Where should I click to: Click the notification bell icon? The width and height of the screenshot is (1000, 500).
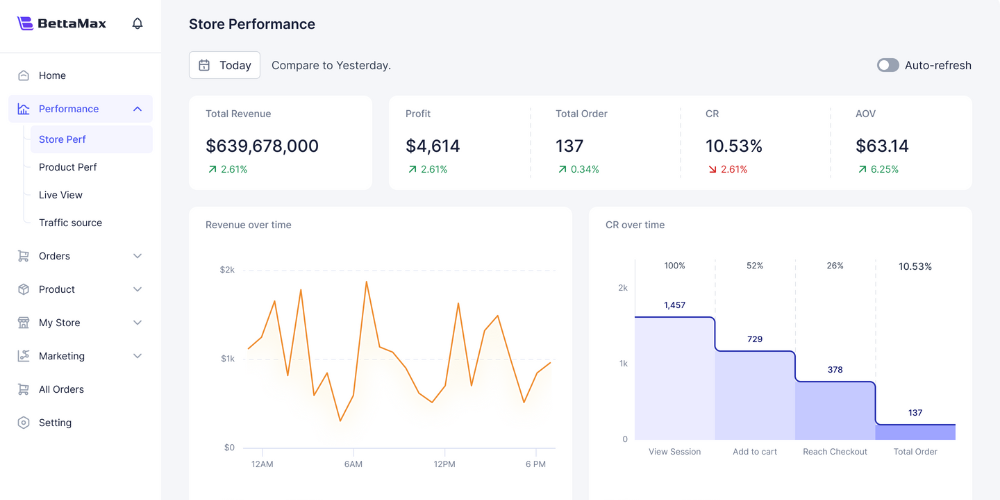point(138,23)
